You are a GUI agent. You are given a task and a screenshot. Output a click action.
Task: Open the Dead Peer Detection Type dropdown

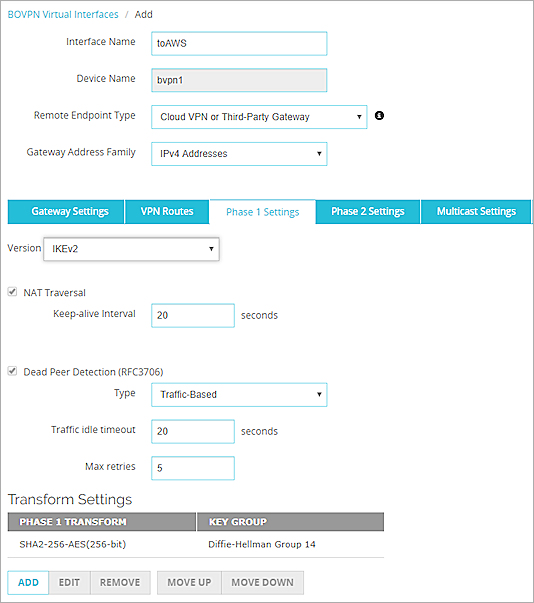tap(239, 395)
